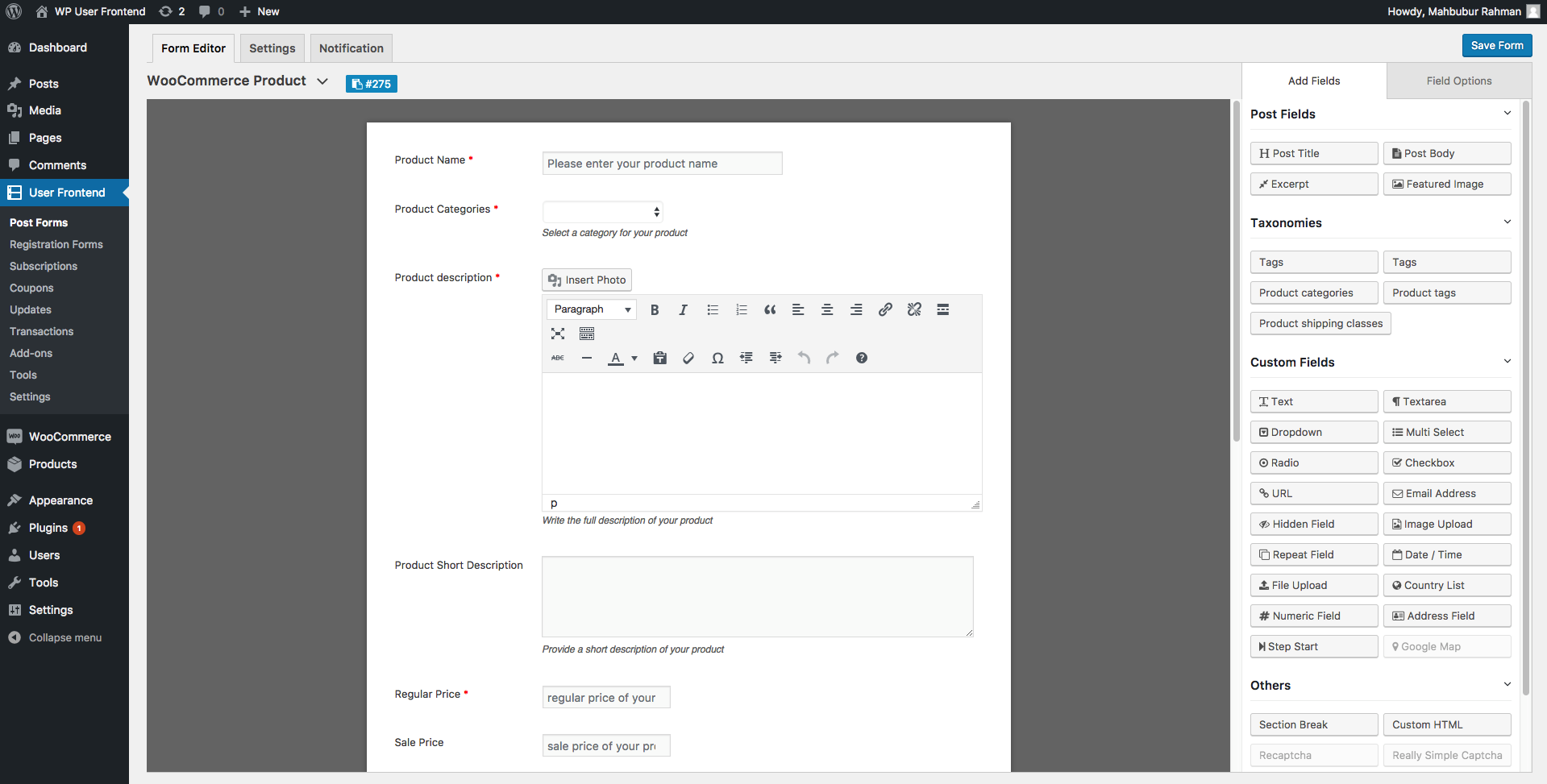Collapse the Taxonomies section
Image resolution: width=1547 pixels, height=784 pixels.
click(1507, 222)
